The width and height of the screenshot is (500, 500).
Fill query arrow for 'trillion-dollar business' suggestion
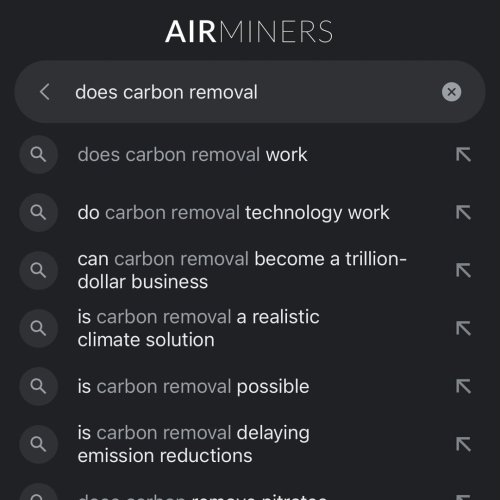point(463,270)
